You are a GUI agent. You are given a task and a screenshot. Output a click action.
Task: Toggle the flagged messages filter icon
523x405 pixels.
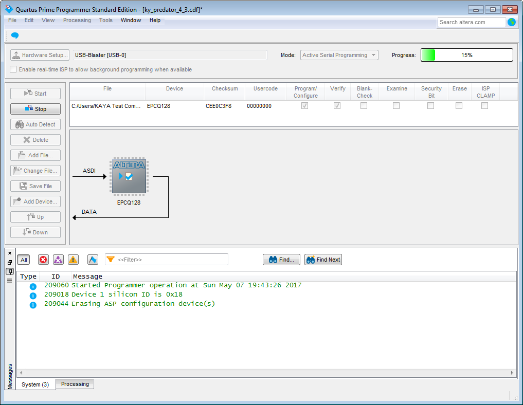[92, 260]
